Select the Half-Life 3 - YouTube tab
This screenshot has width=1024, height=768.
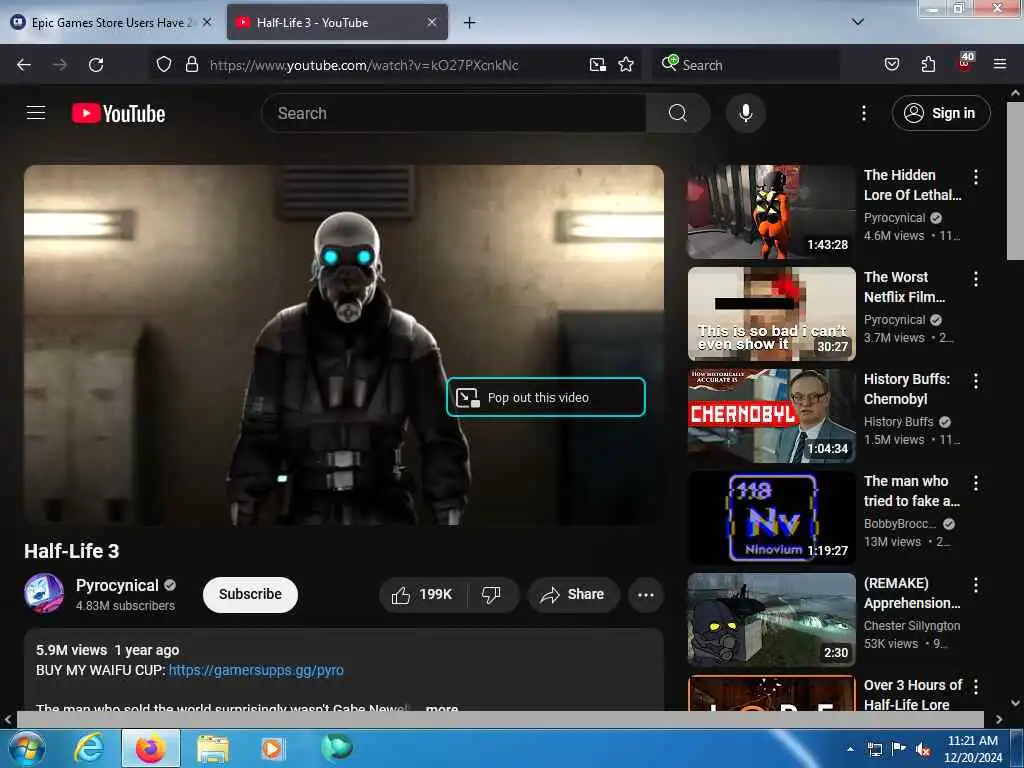coord(326,22)
